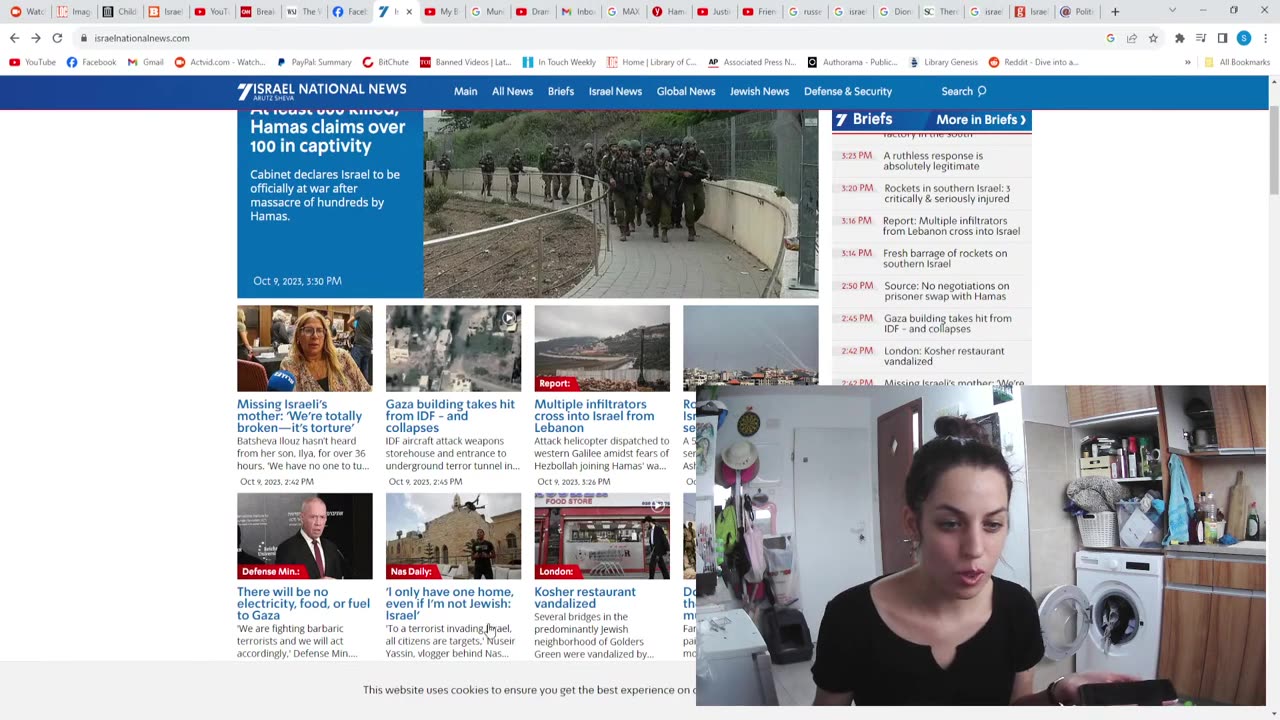Open the Actvid.com bookmark
The width and height of the screenshot is (1280, 720).
220,62
